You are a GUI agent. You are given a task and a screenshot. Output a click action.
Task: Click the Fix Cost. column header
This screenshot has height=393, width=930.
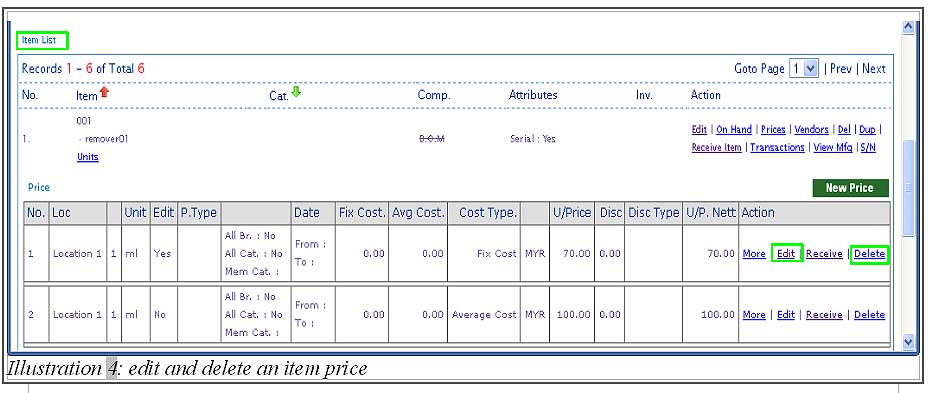click(x=362, y=213)
